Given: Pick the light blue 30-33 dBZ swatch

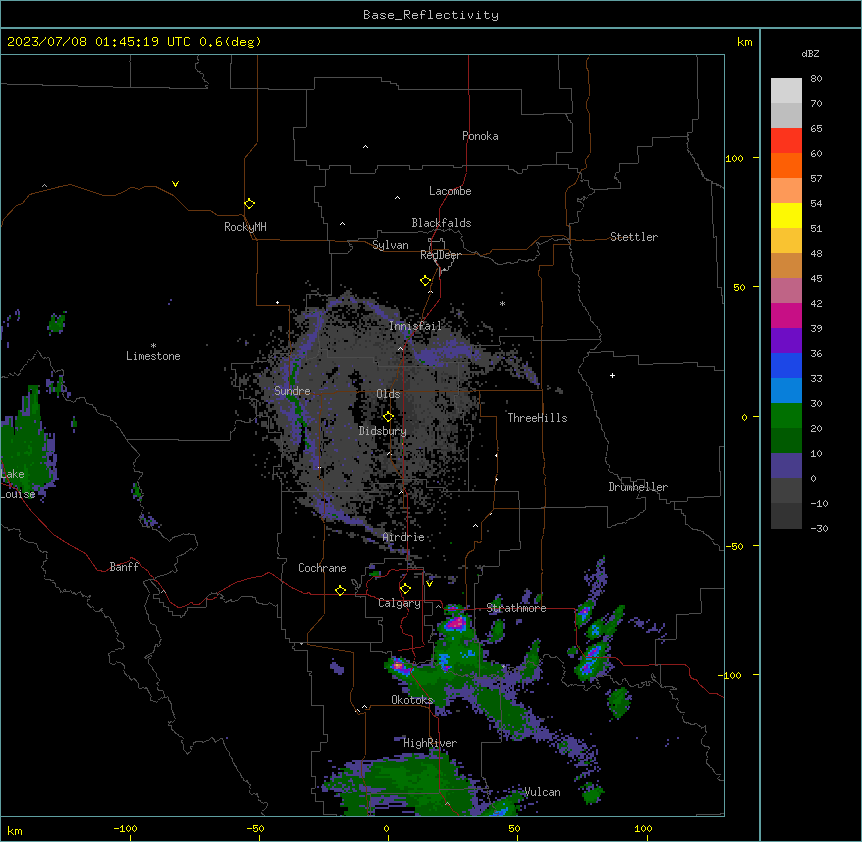Looking at the screenshot, I should 786,391.
